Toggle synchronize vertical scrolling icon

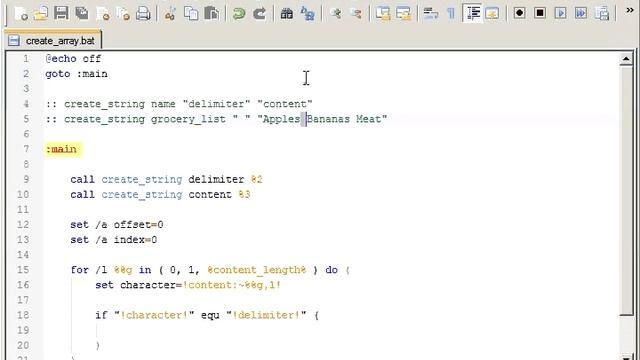tap(383, 13)
